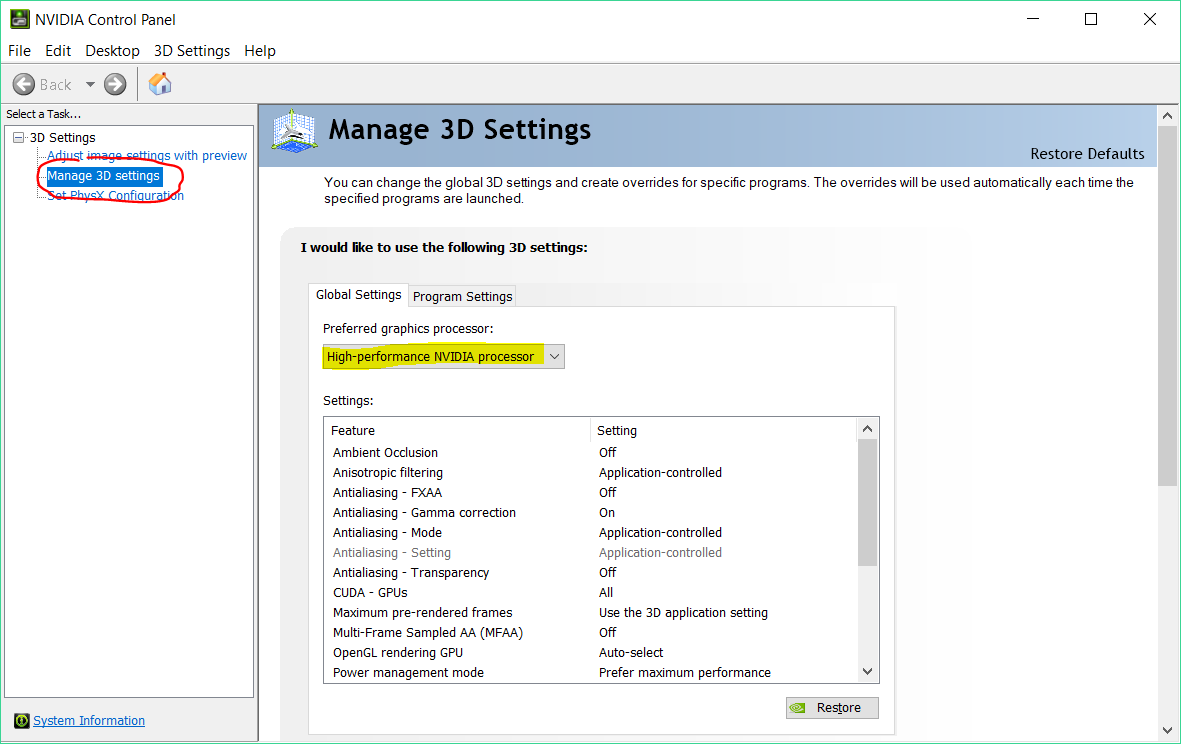Select the Antialiasing - FXAA row
The height and width of the screenshot is (744, 1181).
coord(591,492)
